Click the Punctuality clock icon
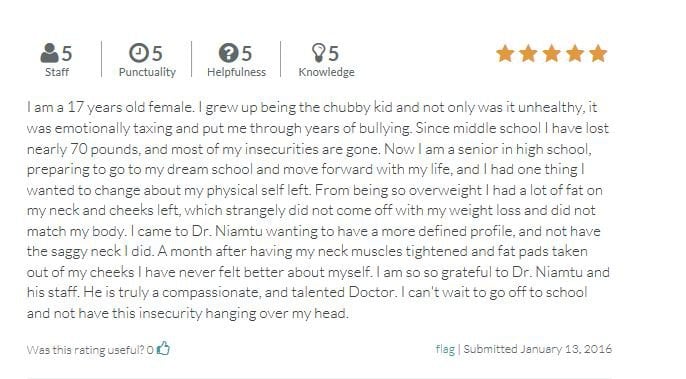The height and width of the screenshot is (379, 686). tap(139, 53)
